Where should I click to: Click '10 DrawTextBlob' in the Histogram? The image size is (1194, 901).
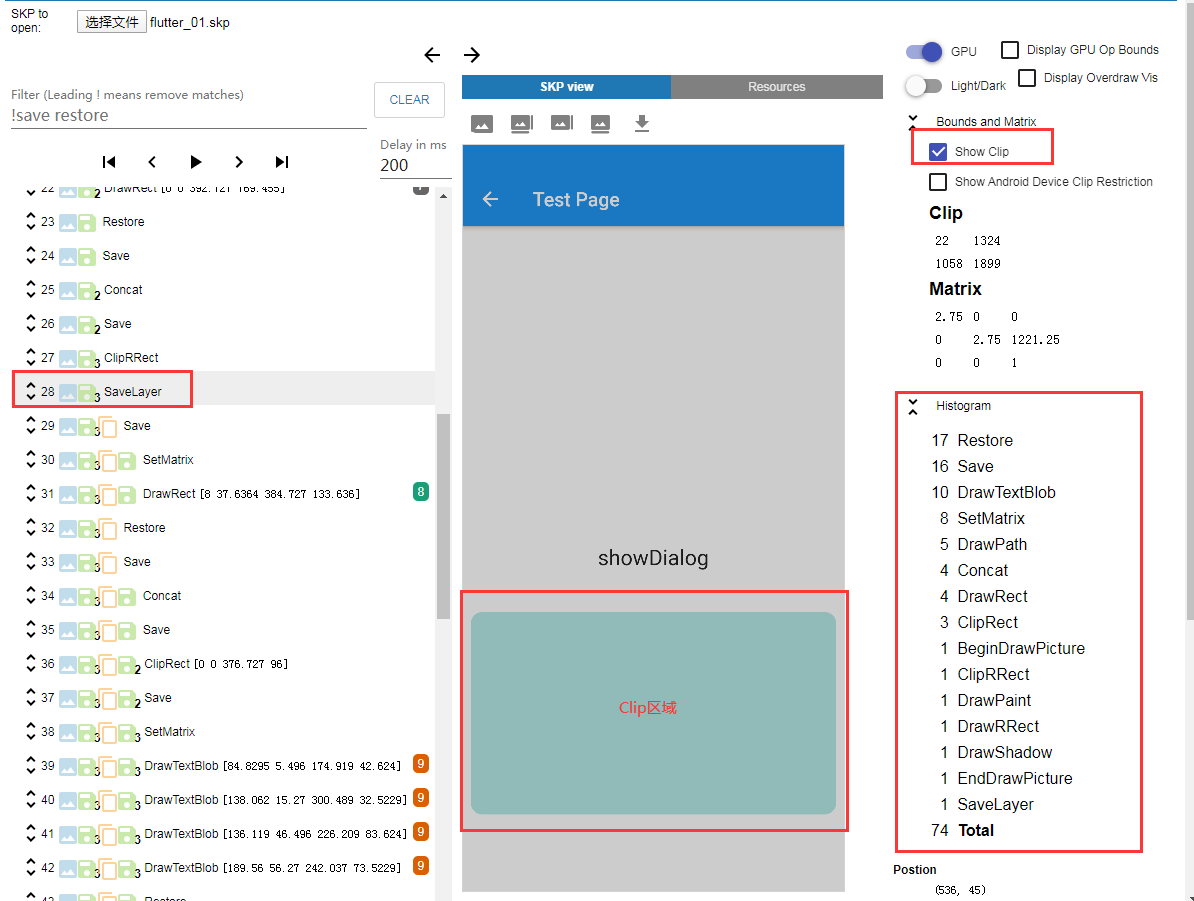994,493
